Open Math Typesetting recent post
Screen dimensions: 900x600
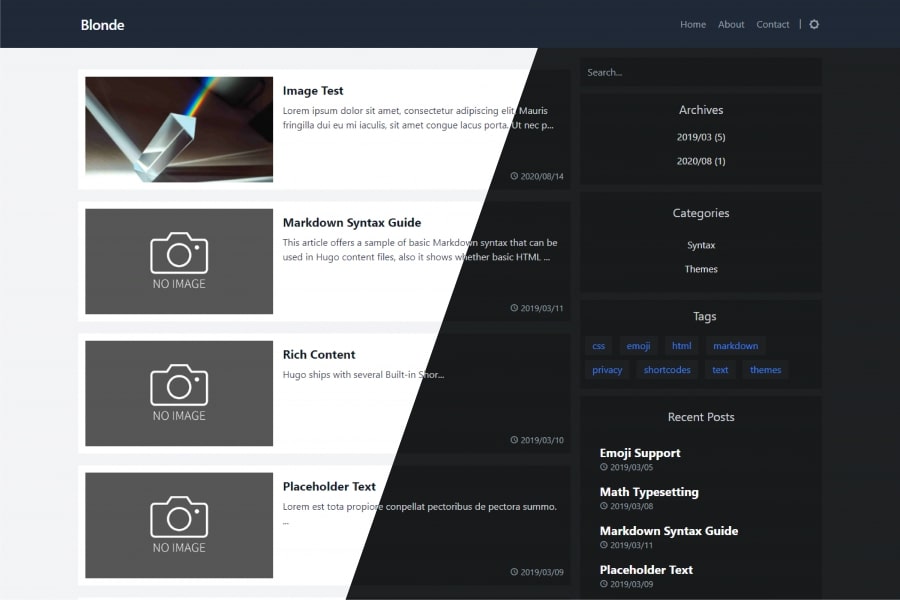[649, 492]
